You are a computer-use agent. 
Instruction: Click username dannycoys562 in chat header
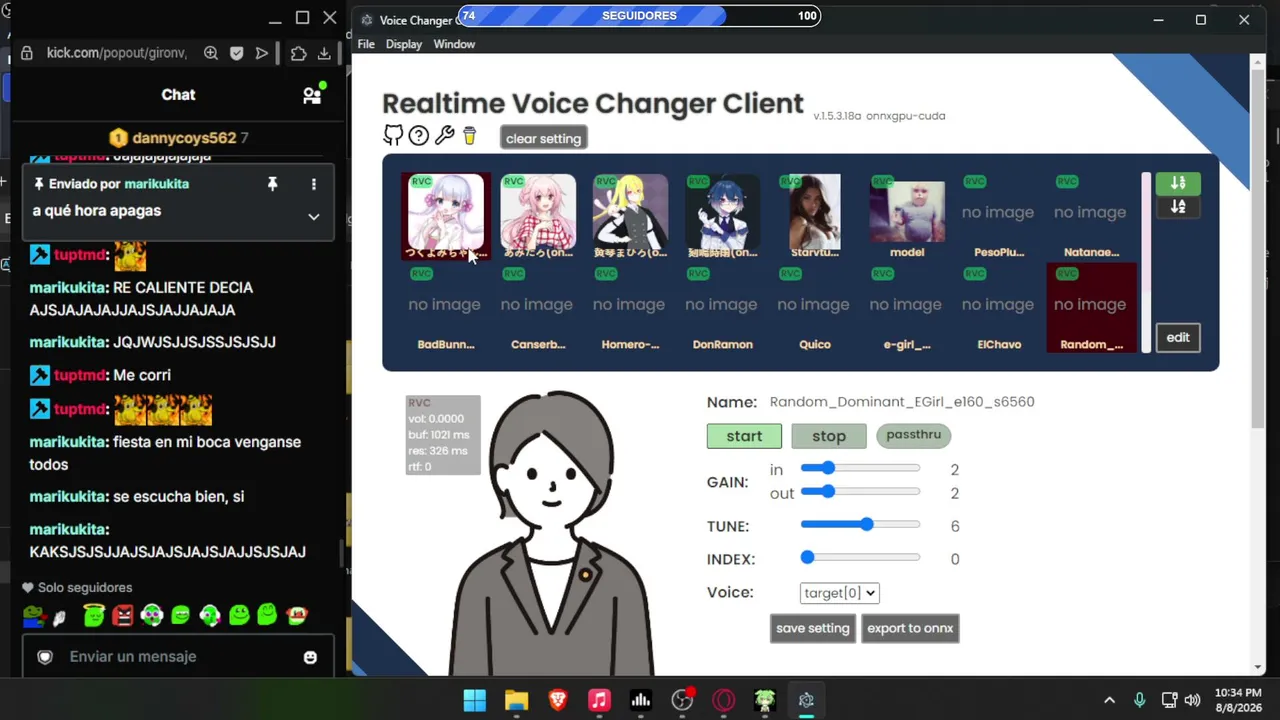click(x=185, y=138)
